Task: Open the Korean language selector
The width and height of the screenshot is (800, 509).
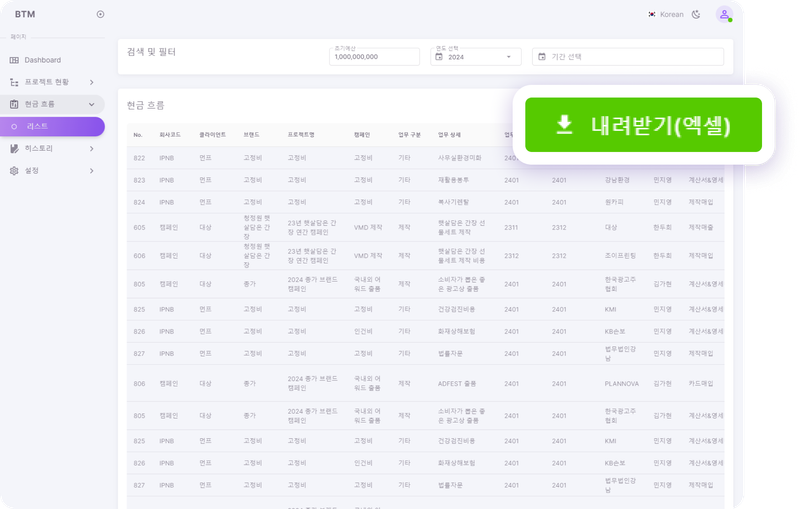Action: point(671,15)
